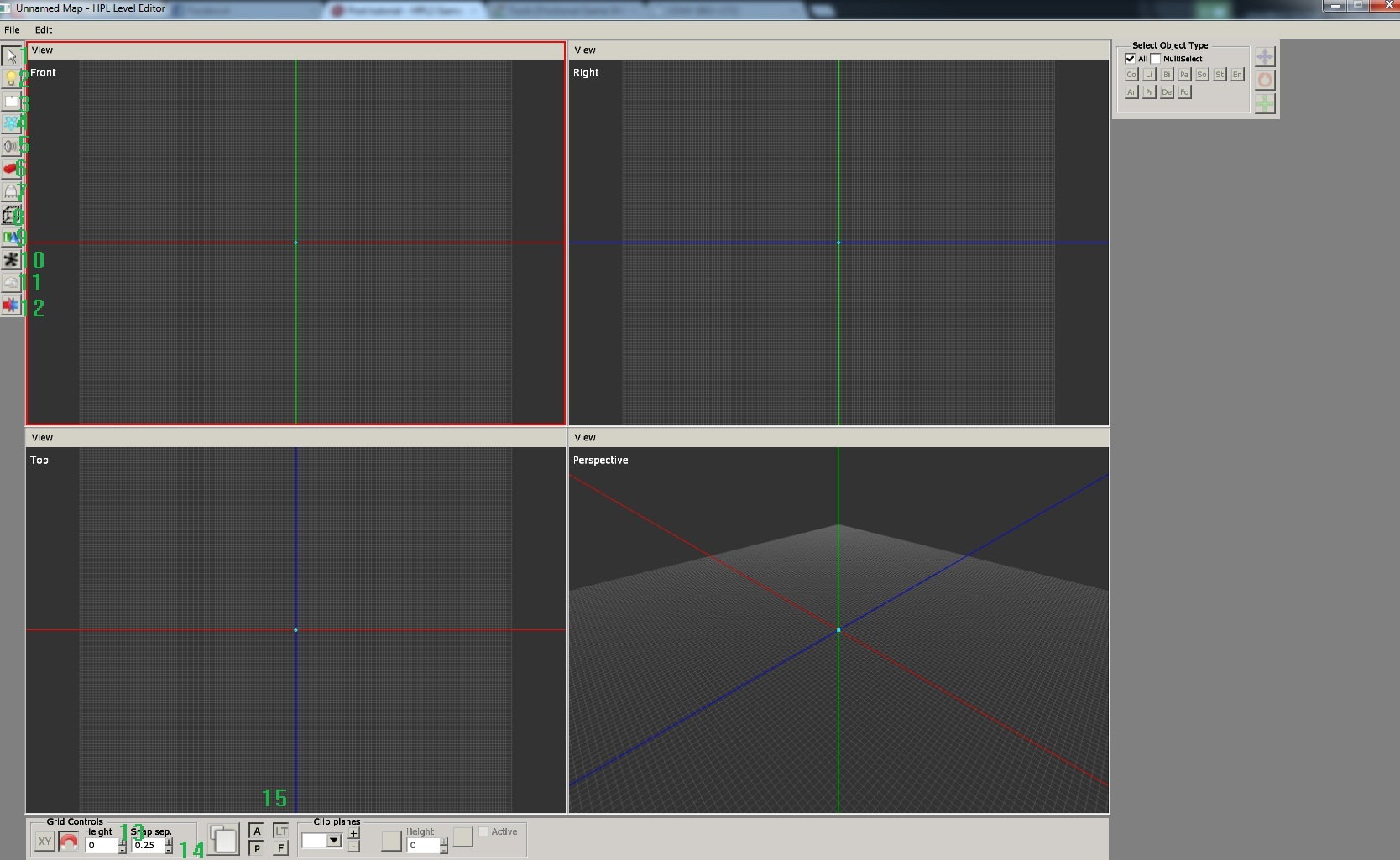Toggle the LT button in bottom bar

(281, 831)
